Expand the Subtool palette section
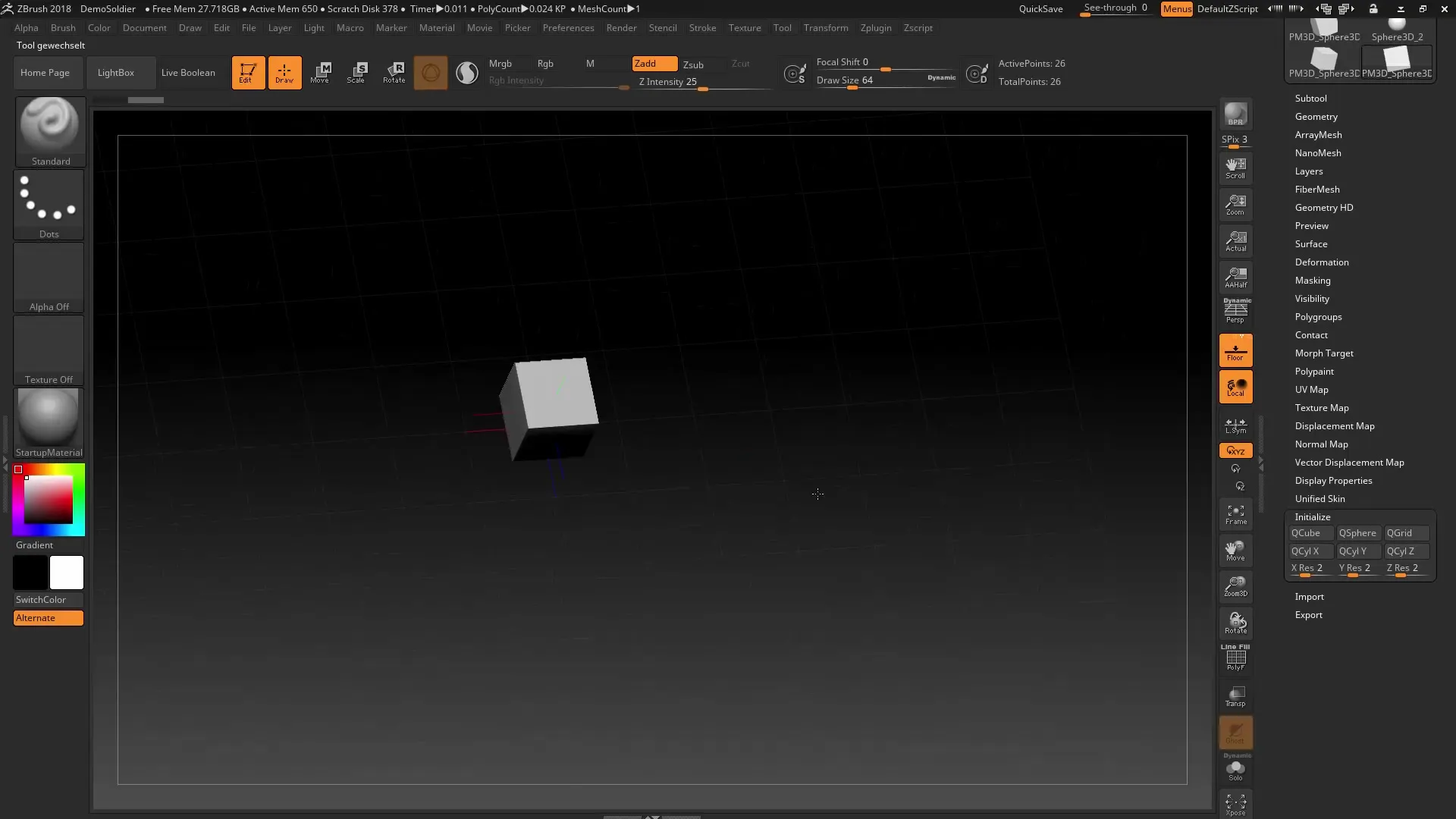 [1310, 99]
